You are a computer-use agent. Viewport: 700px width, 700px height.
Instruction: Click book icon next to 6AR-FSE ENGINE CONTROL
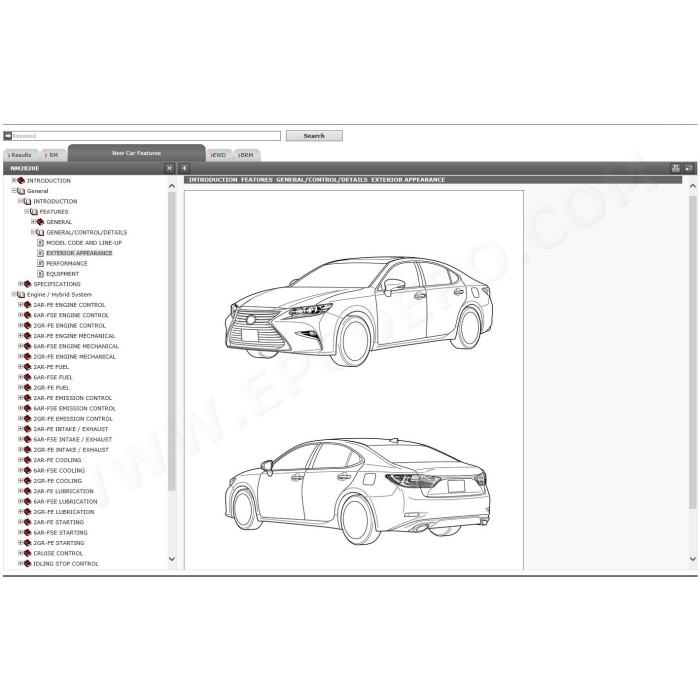[x=27, y=315]
